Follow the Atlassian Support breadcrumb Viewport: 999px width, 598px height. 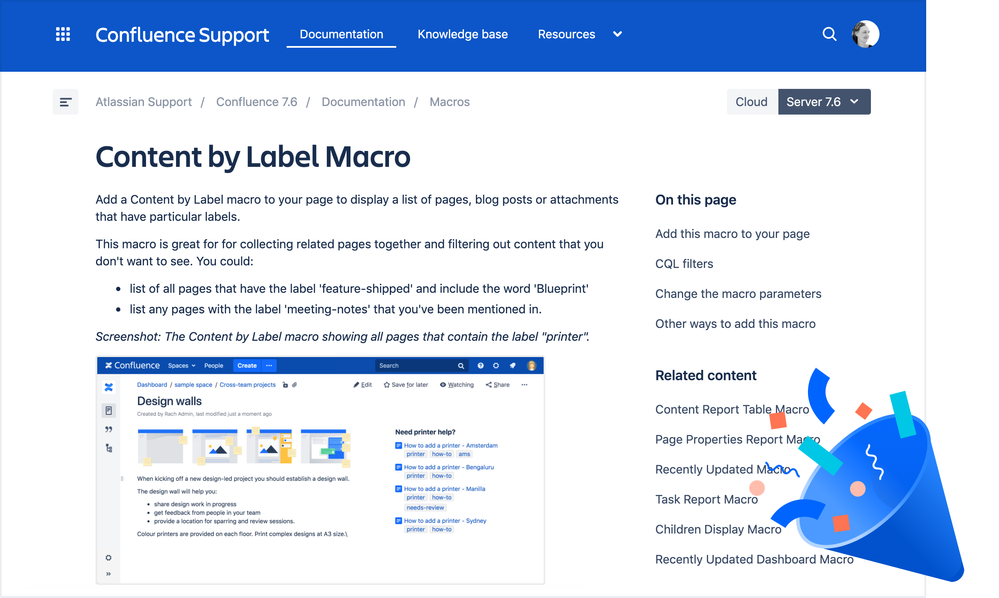coord(143,102)
